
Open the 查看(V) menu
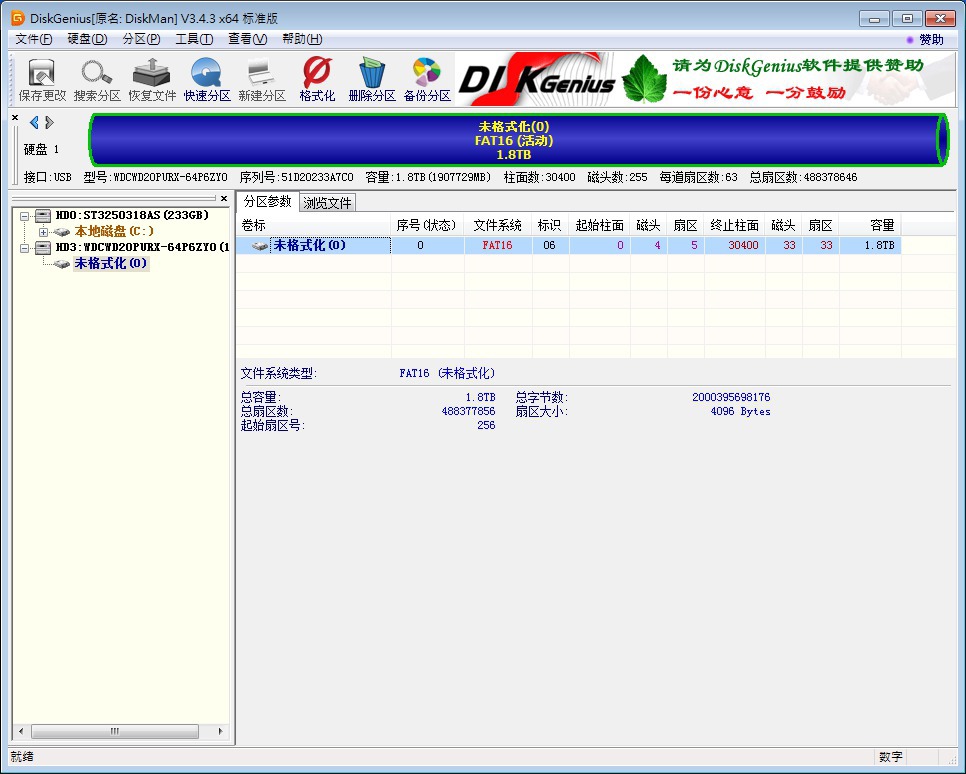pyautogui.click(x=248, y=39)
